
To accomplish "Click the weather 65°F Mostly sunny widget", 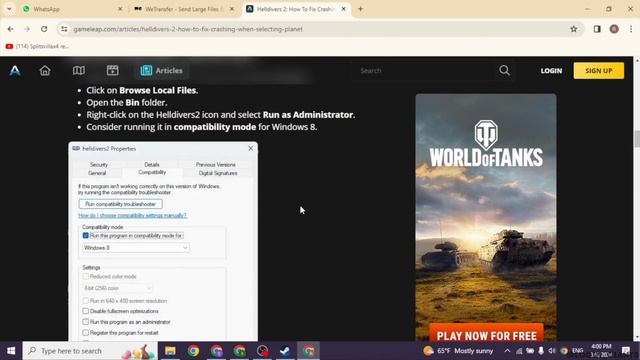I will click(458, 351).
